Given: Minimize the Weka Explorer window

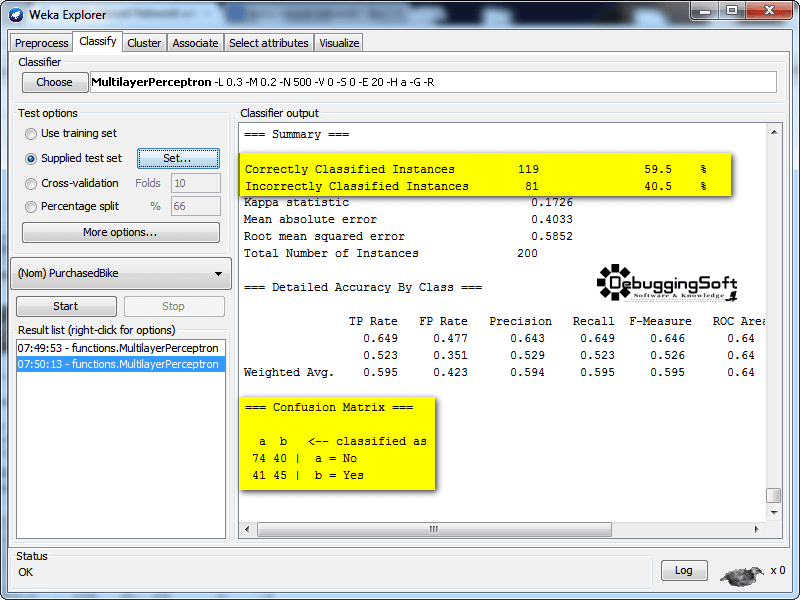Looking at the screenshot, I should [x=706, y=11].
